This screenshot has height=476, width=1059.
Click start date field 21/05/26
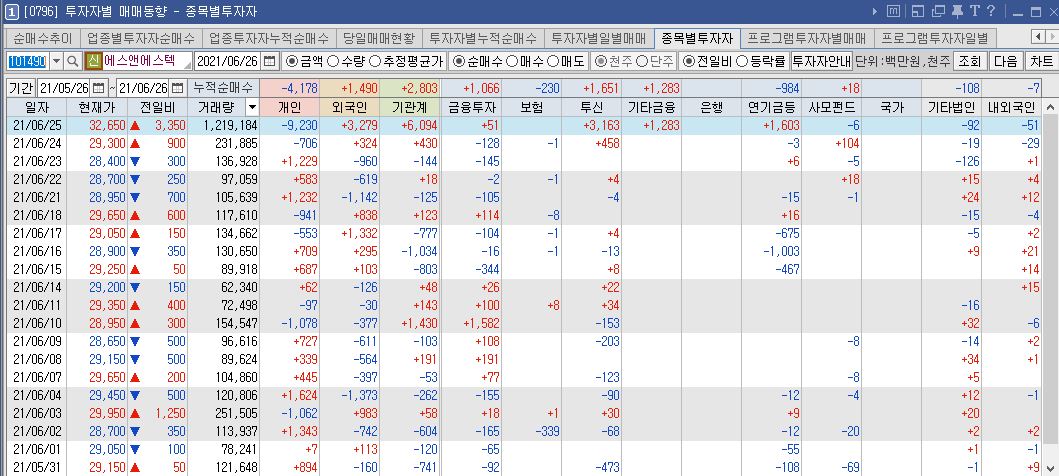coord(64,88)
